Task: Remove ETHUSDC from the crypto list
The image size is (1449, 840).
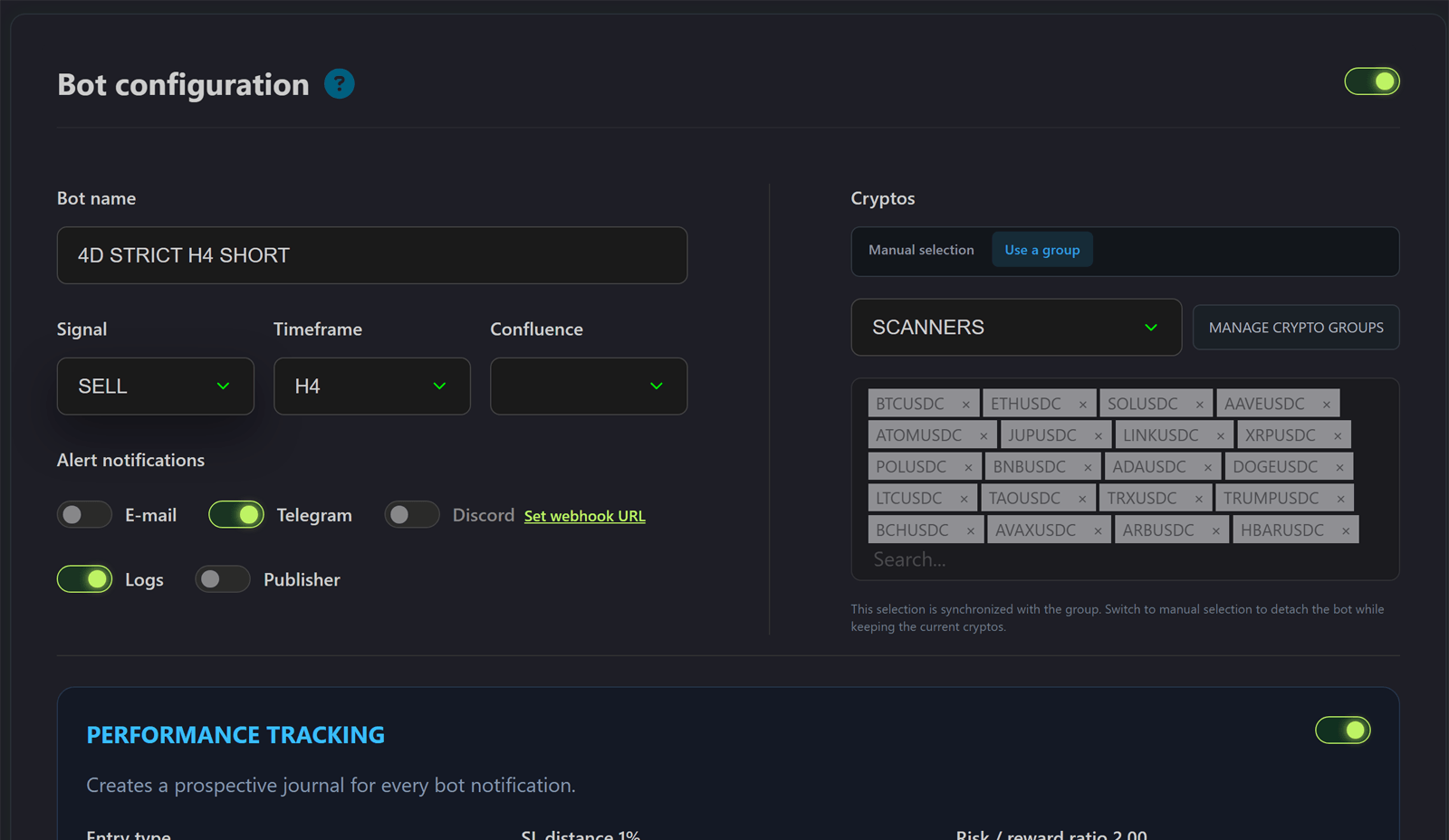Action: (1083, 405)
